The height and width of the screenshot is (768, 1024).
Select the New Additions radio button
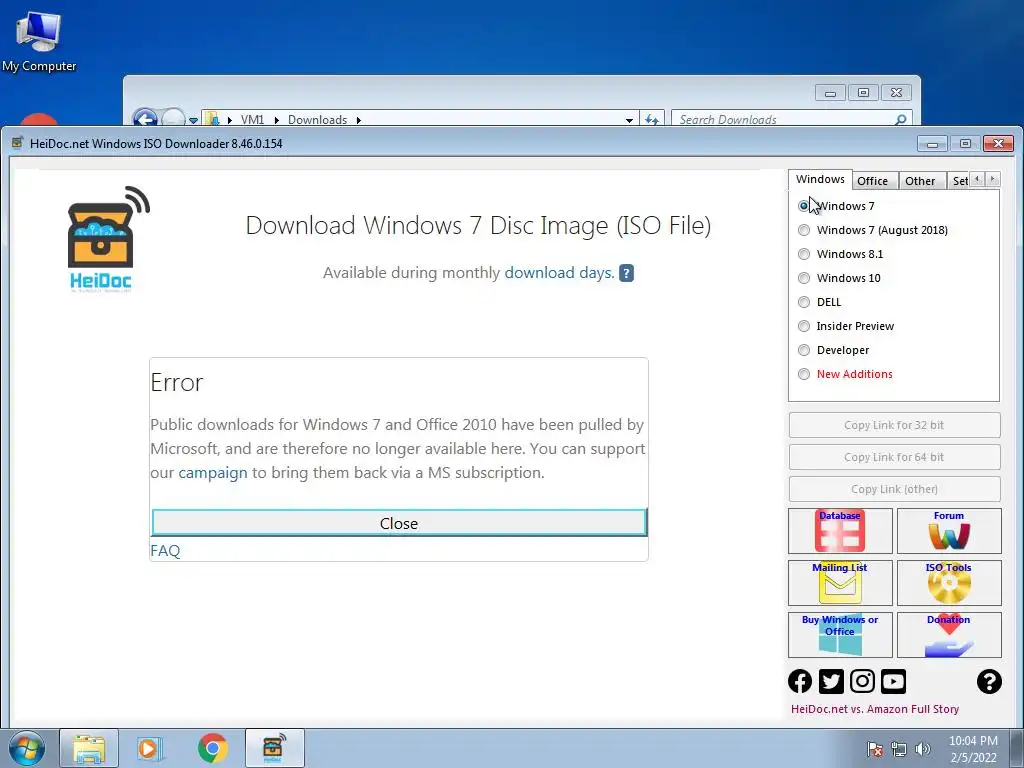click(804, 374)
